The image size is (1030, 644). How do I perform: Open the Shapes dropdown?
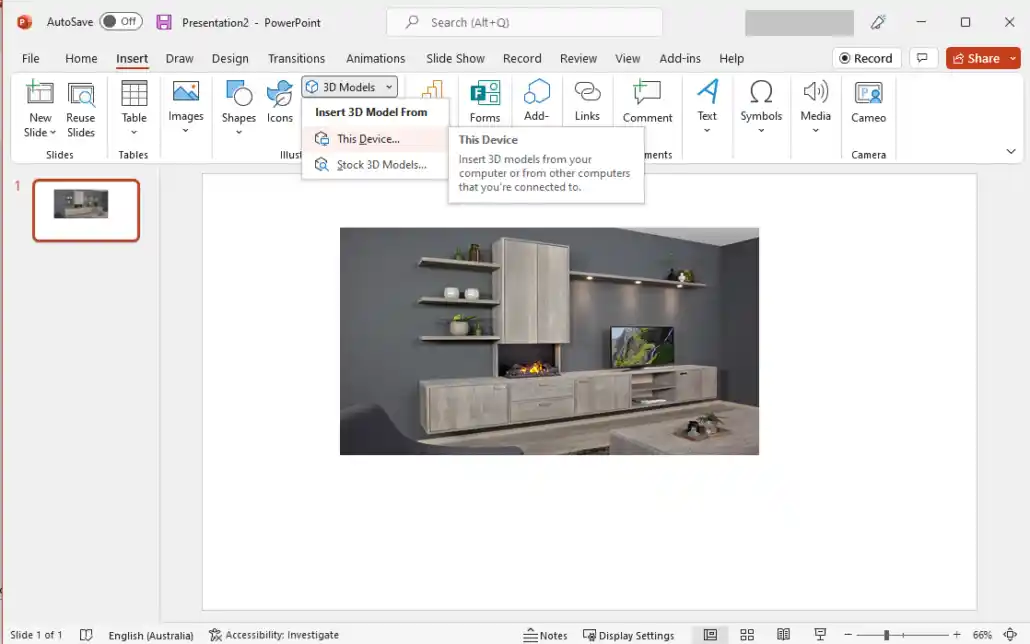pyautogui.click(x=239, y=110)
